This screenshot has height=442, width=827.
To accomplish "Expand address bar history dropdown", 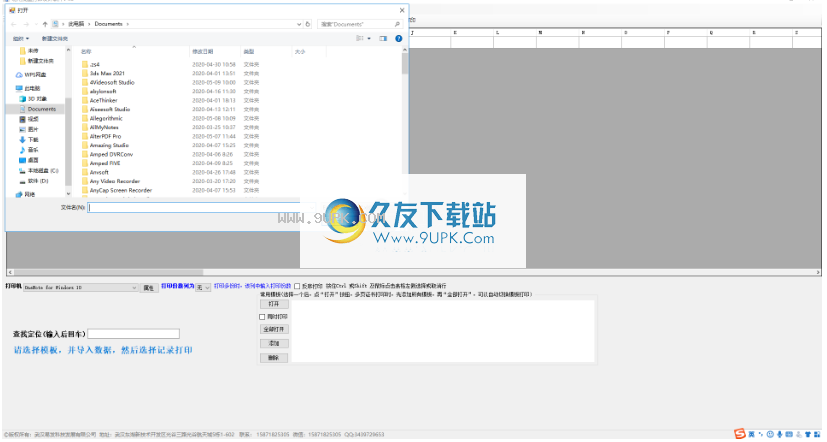I will 299,24.
